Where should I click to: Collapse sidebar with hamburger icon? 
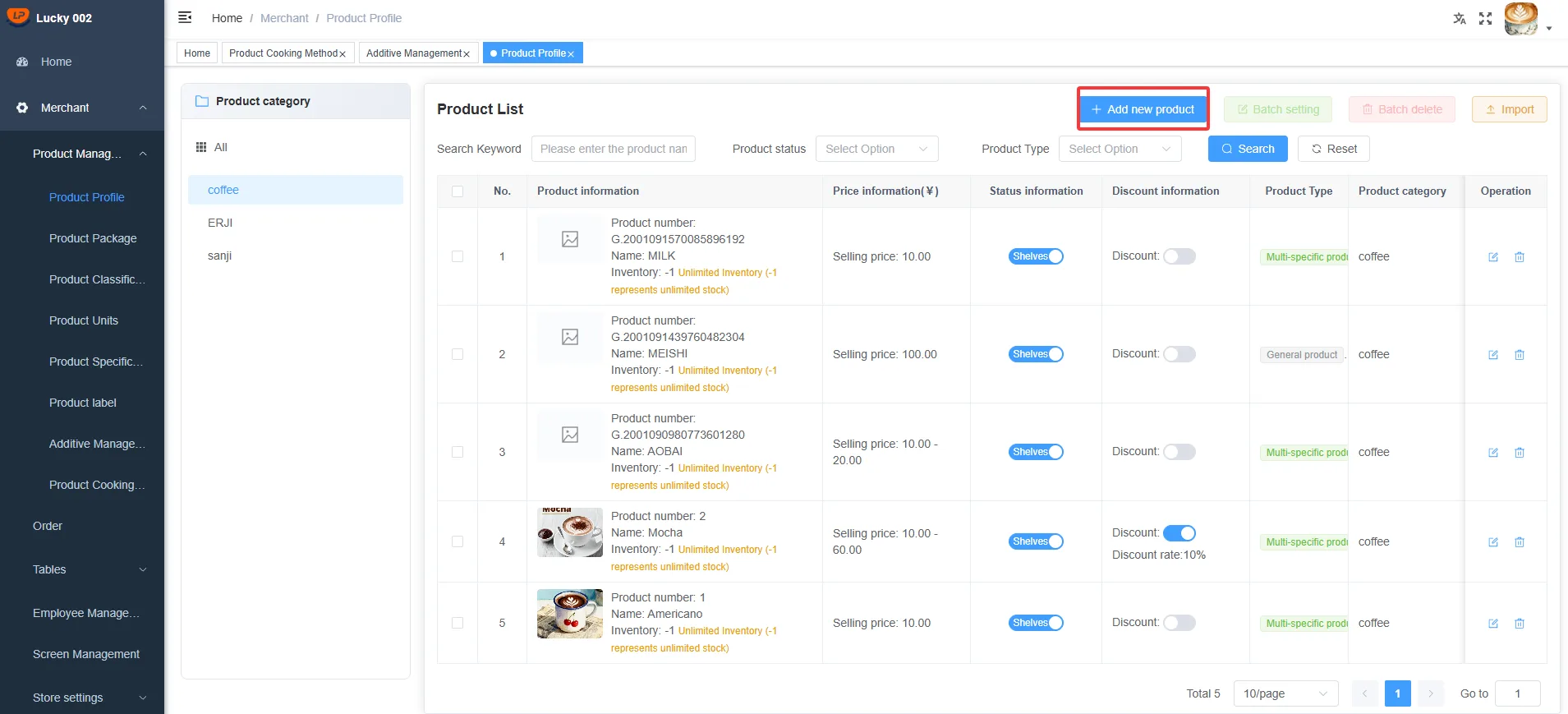click(185, 17)
